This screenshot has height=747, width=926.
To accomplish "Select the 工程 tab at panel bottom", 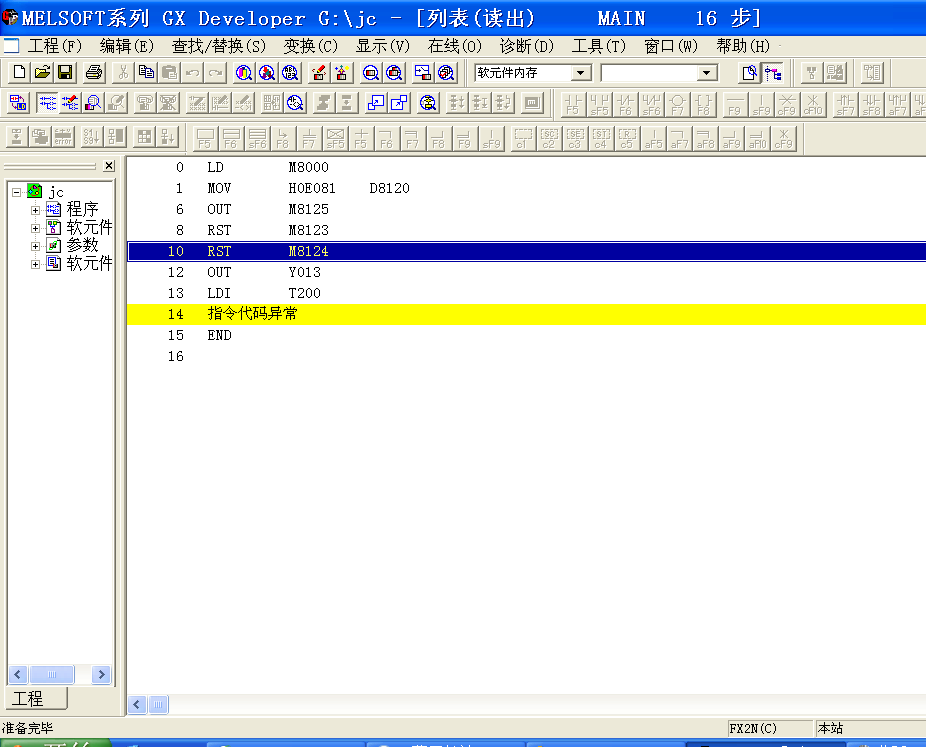I will (28, 698).
